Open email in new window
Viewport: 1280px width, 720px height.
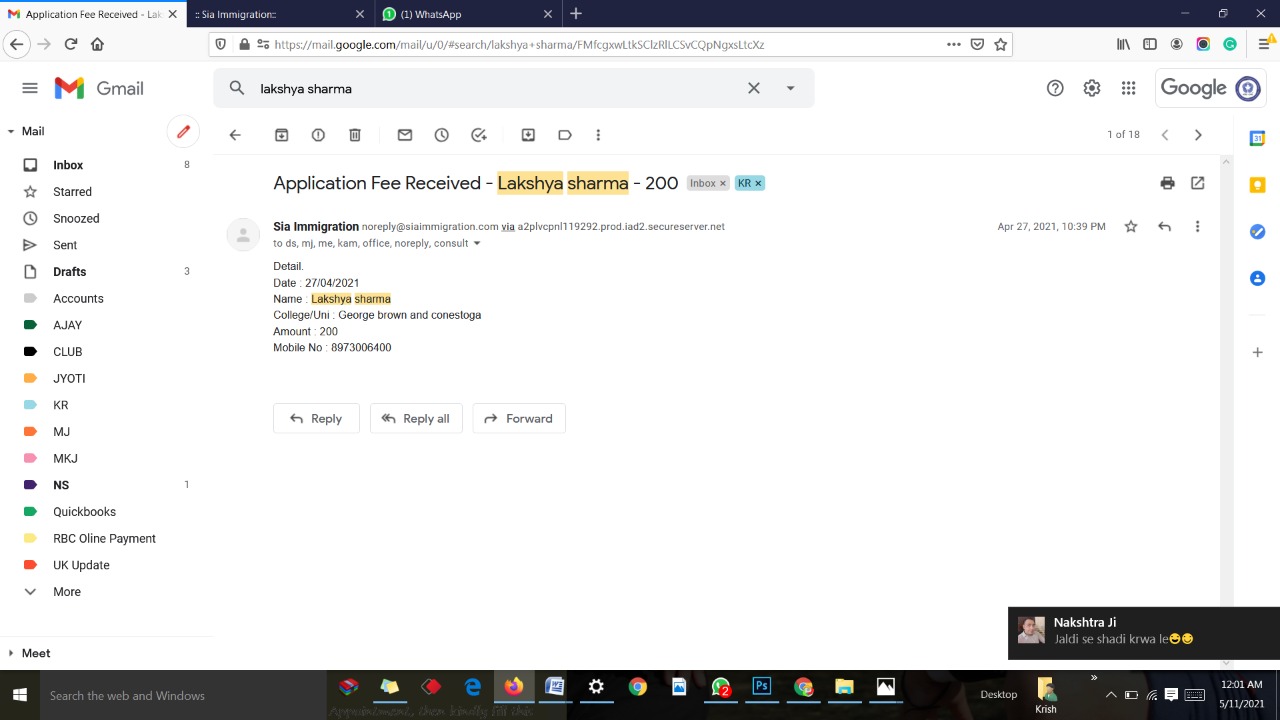pyautogui.click(x=1198, y=183)
